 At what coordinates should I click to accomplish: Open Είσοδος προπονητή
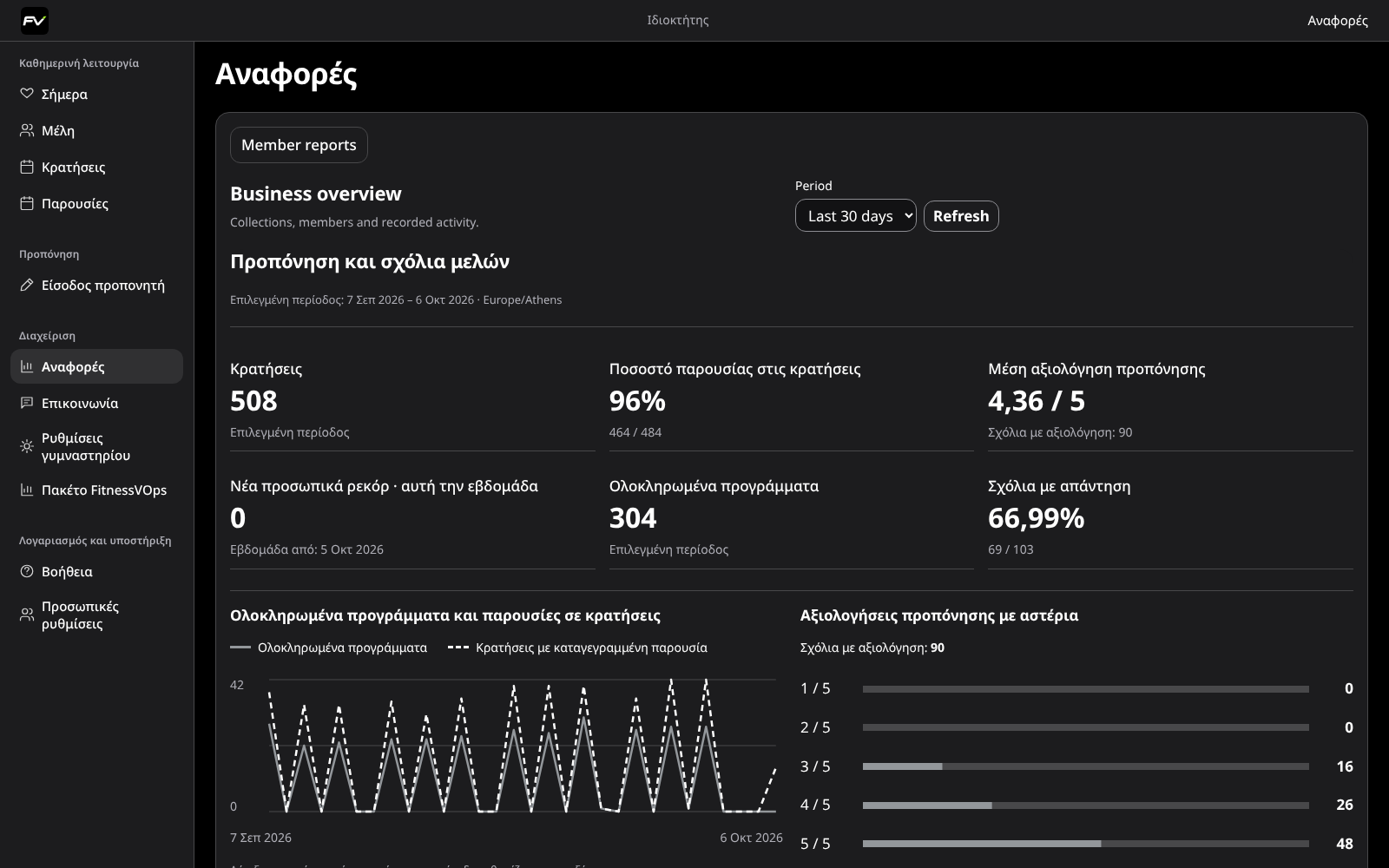point(96,285)
